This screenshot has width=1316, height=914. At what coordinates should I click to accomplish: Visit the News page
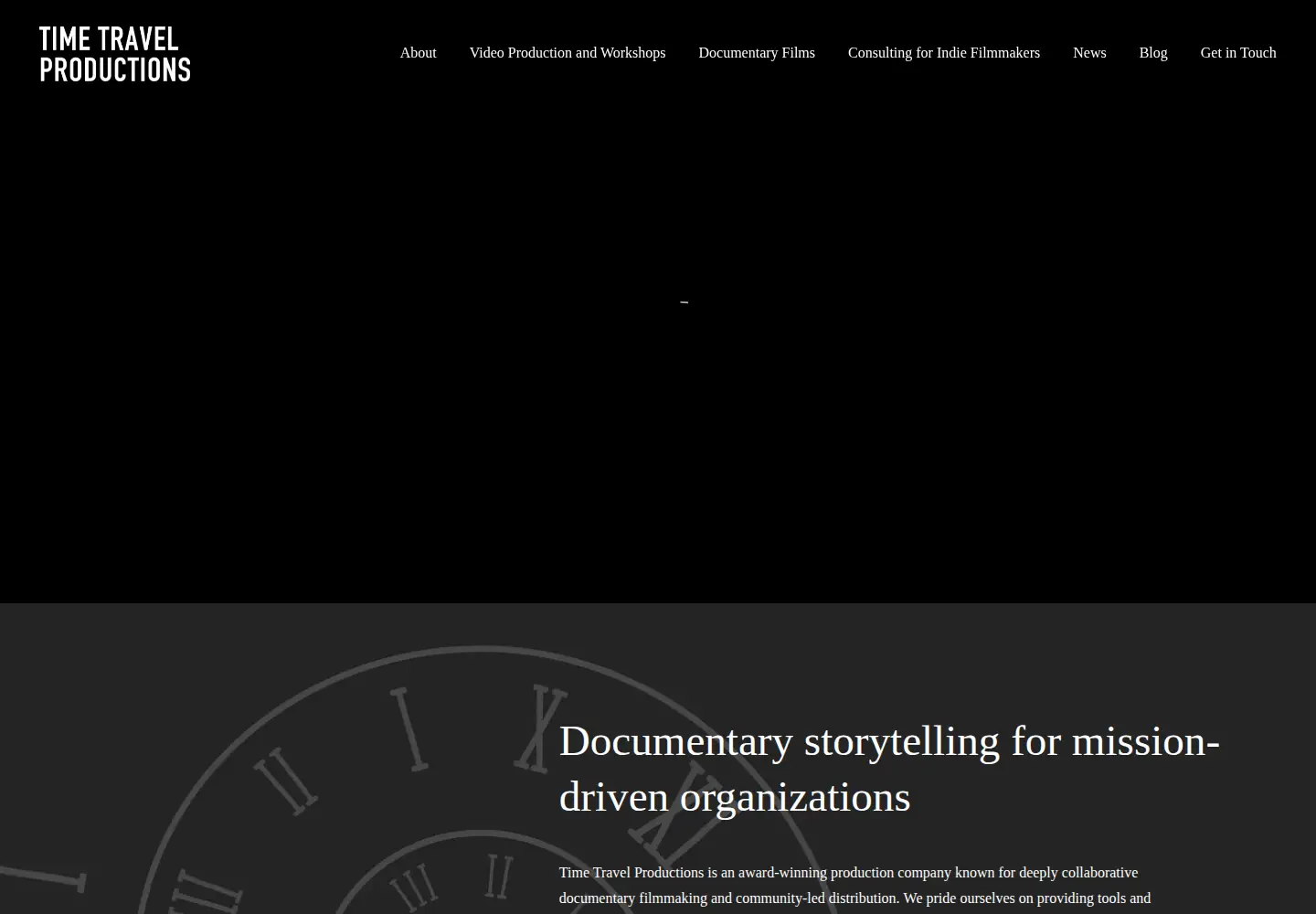pos(1089,53)
